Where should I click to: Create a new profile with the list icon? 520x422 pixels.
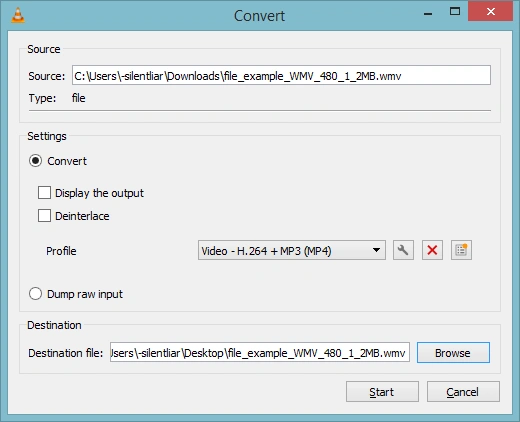[461, 250]
